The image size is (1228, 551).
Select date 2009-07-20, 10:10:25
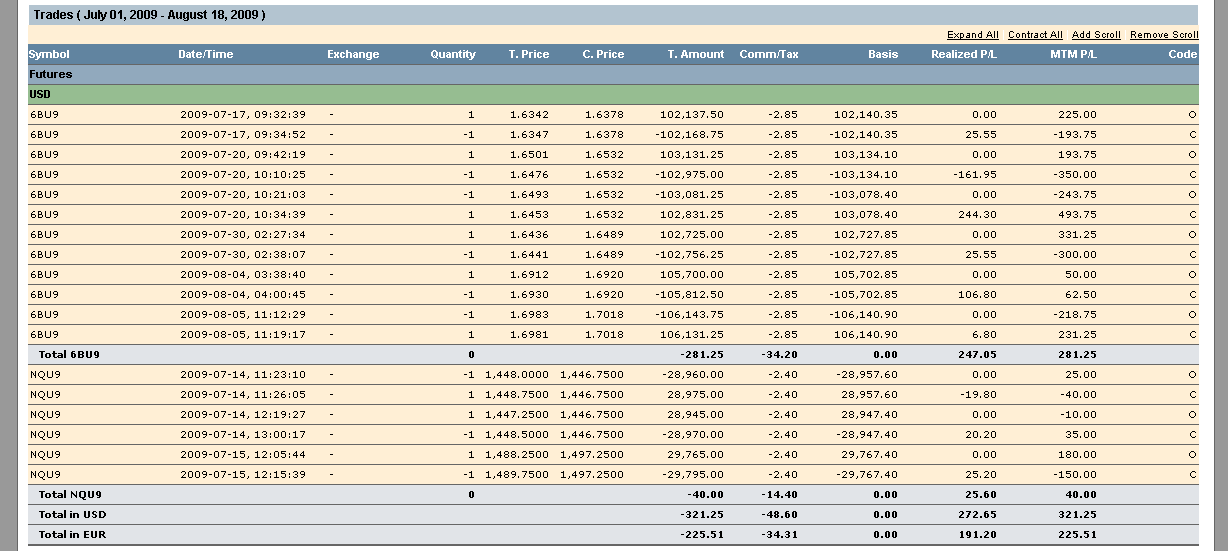pos(243,174)
